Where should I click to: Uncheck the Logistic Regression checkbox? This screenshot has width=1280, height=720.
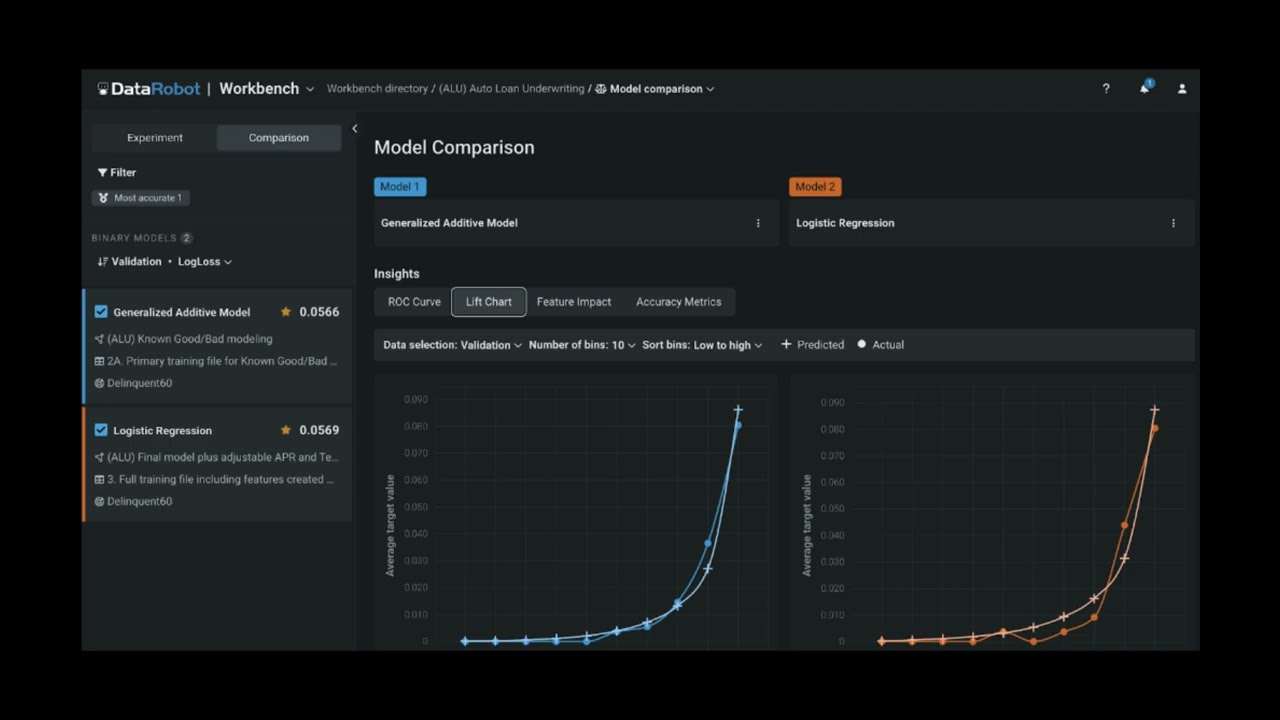tap(101, 430)
